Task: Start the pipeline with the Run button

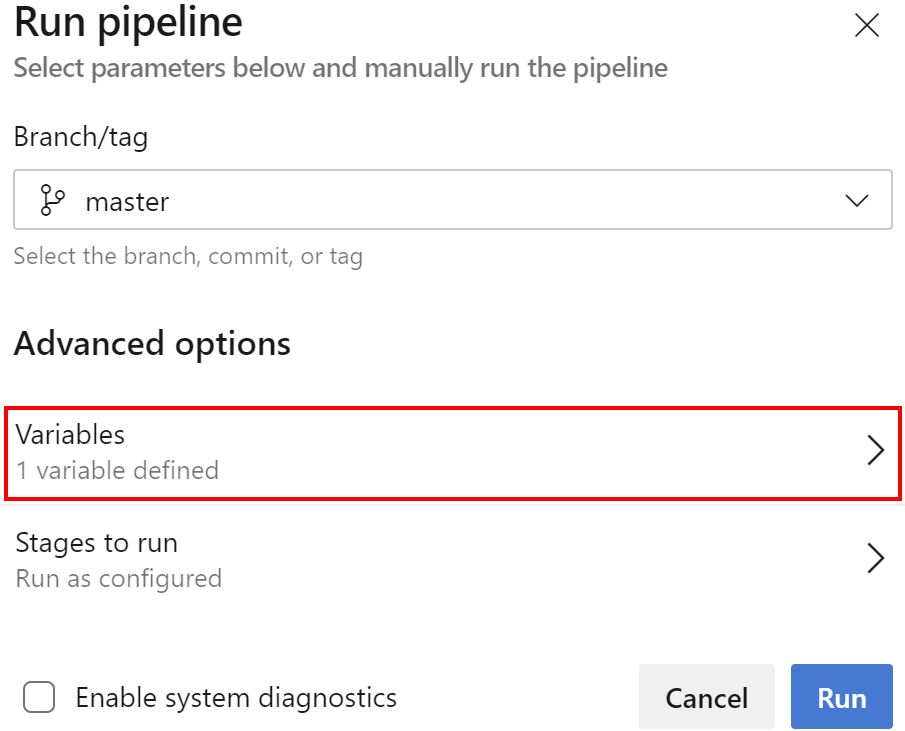Action: click(x=841, y=697)
